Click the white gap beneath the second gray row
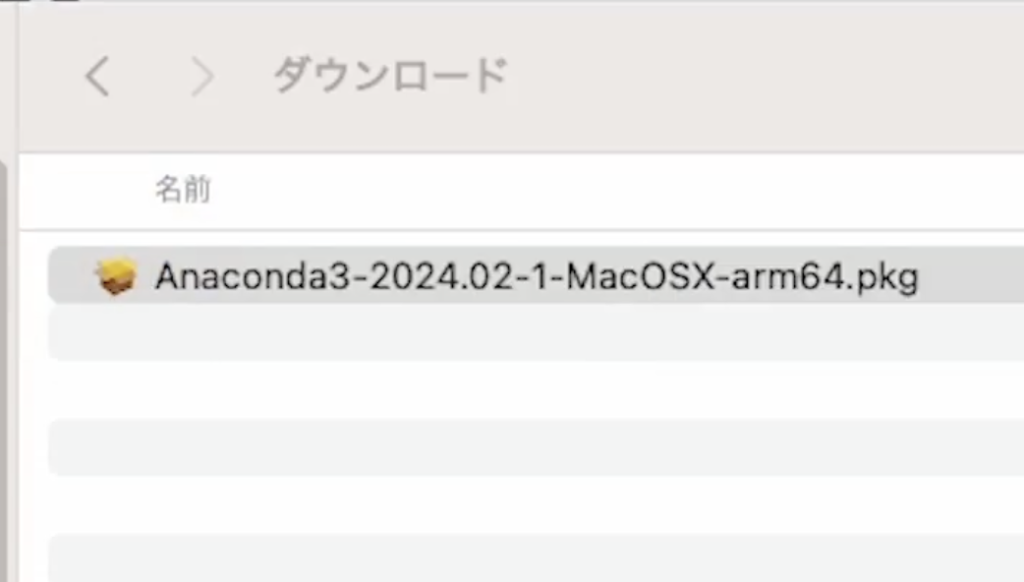The width and height of the screenshot is (1024, 582). click(536, 505)
